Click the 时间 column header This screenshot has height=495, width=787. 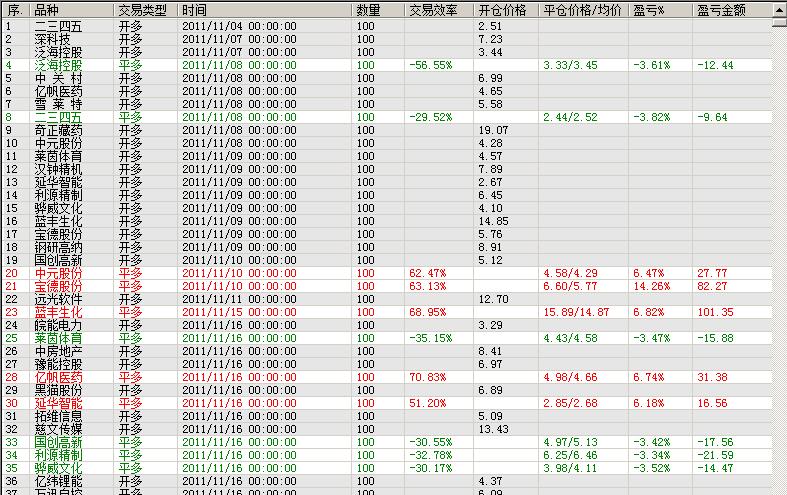(x=265, y=10)
